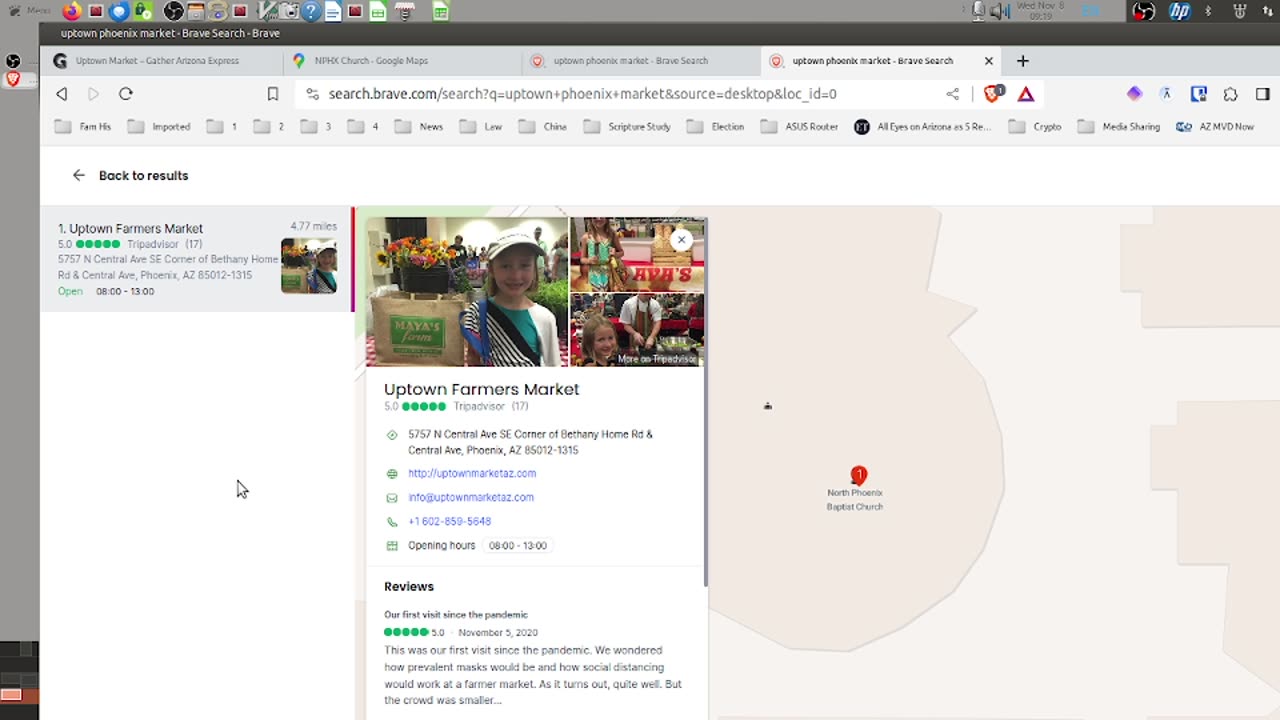Open a new tab with plus button
The width and height of the screenshot is (1280, 720).
coord(1022,61)
